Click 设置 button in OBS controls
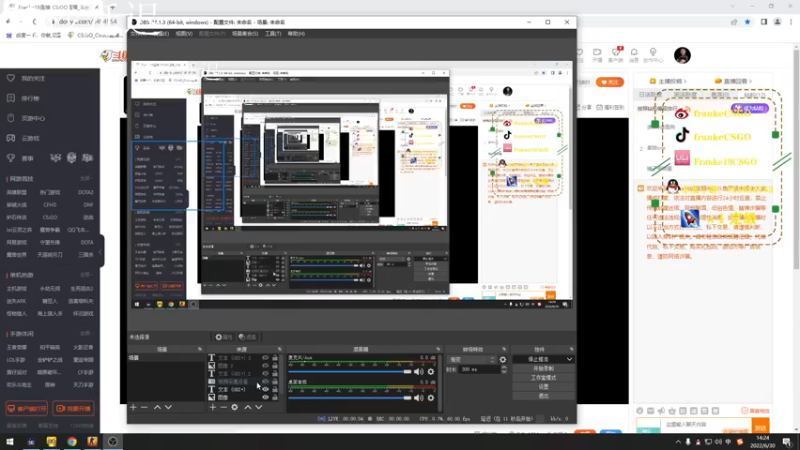Image resolution: width=800 pixels, height=450 pixels. (x=543, y=387)
